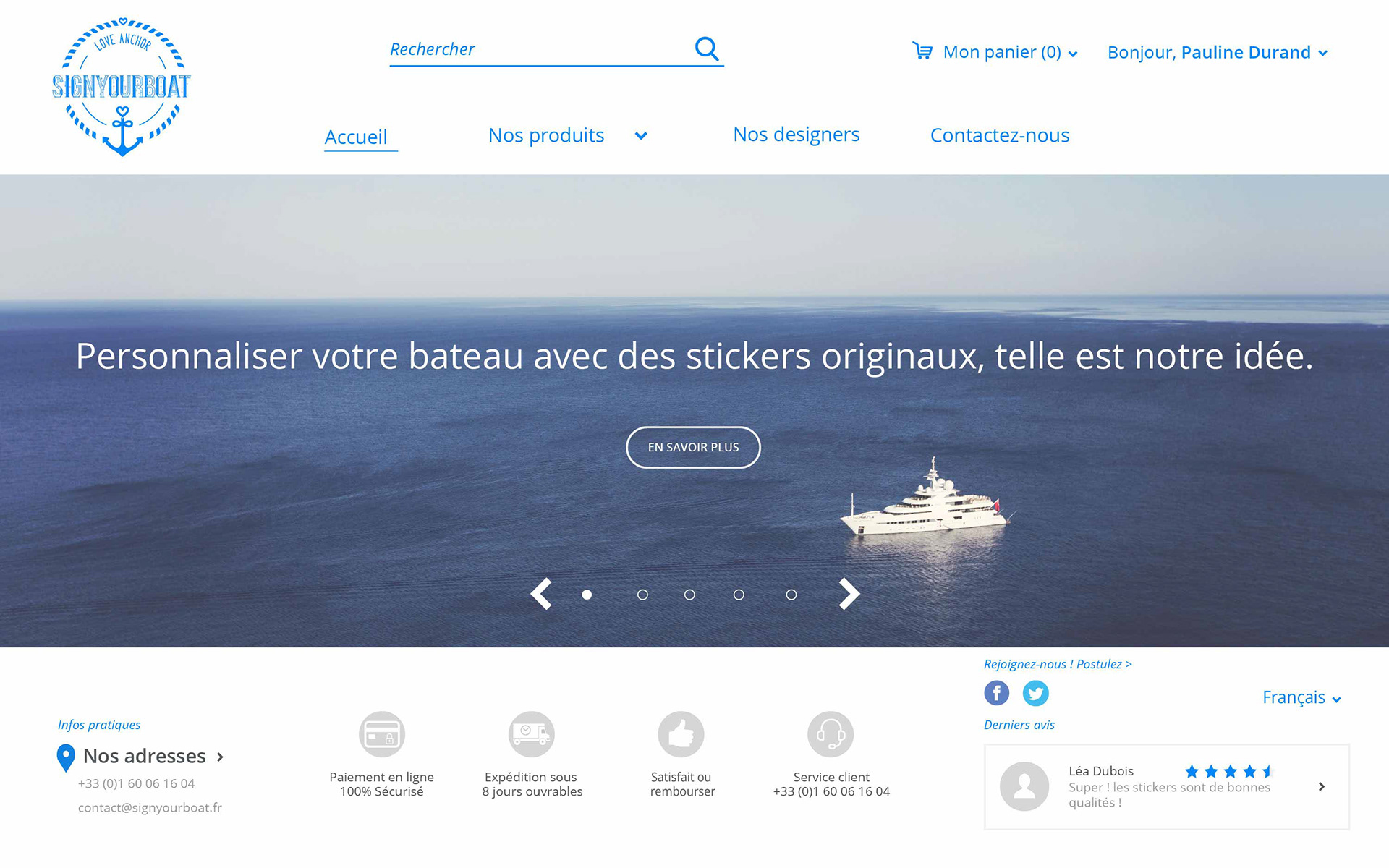The image size is (1389, 868).
Task: Click the shopping cart icon
Action: click(922, 51)
